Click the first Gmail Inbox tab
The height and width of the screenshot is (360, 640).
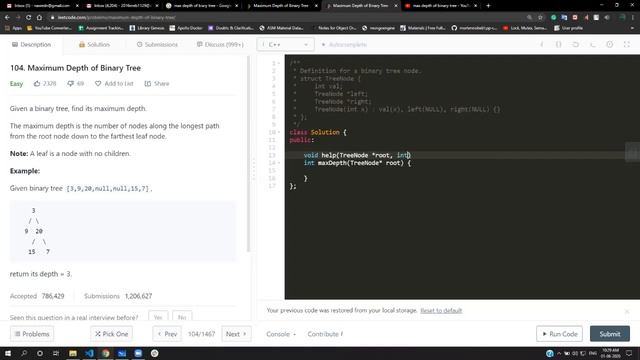click(42, 6)
